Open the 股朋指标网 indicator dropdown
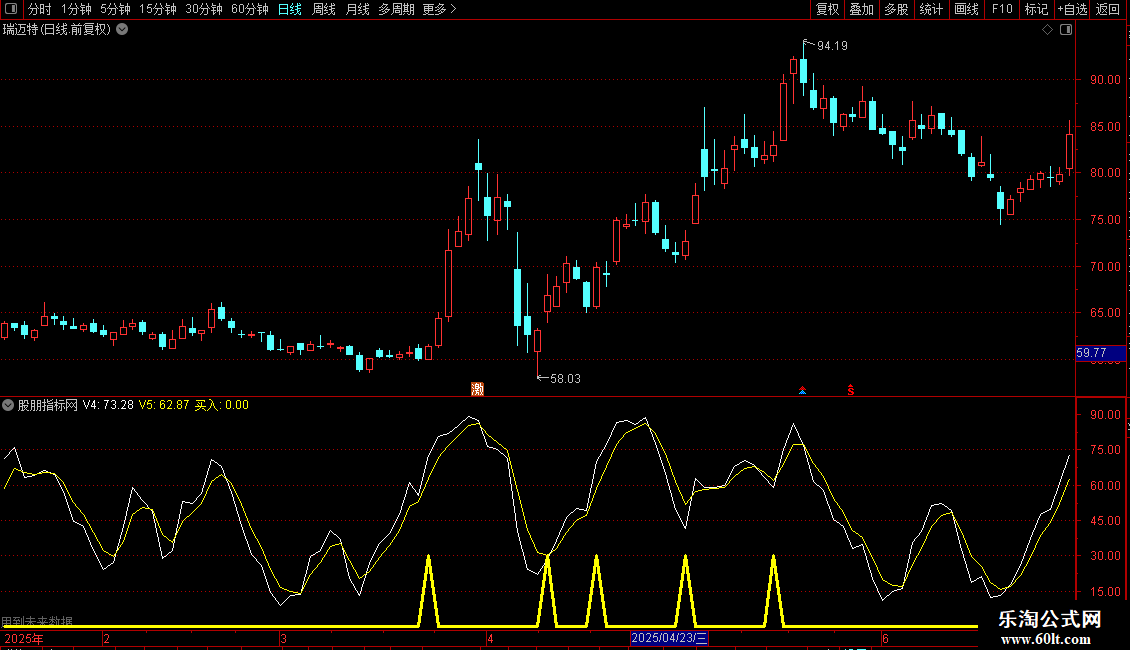The height and width of the screenshot is (650, 1130). [x=8, y=405]
